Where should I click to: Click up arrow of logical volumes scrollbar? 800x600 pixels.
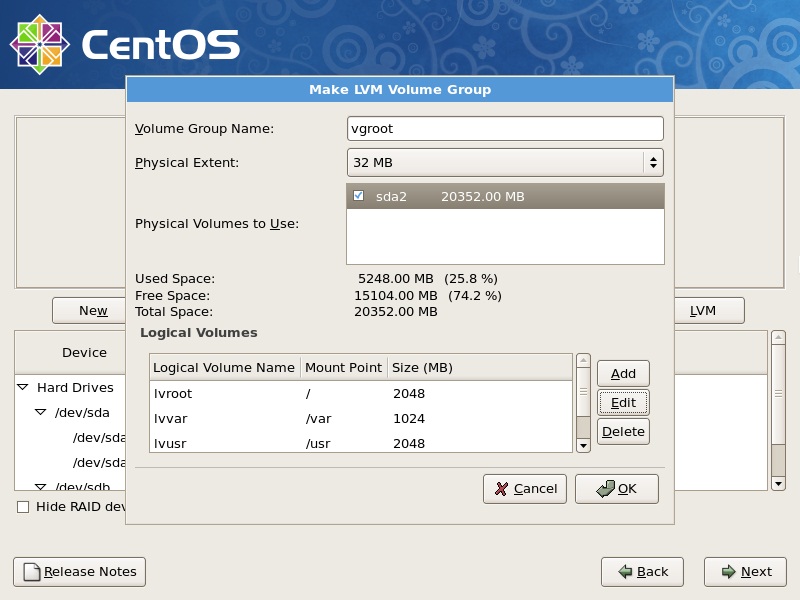(583, 361)
